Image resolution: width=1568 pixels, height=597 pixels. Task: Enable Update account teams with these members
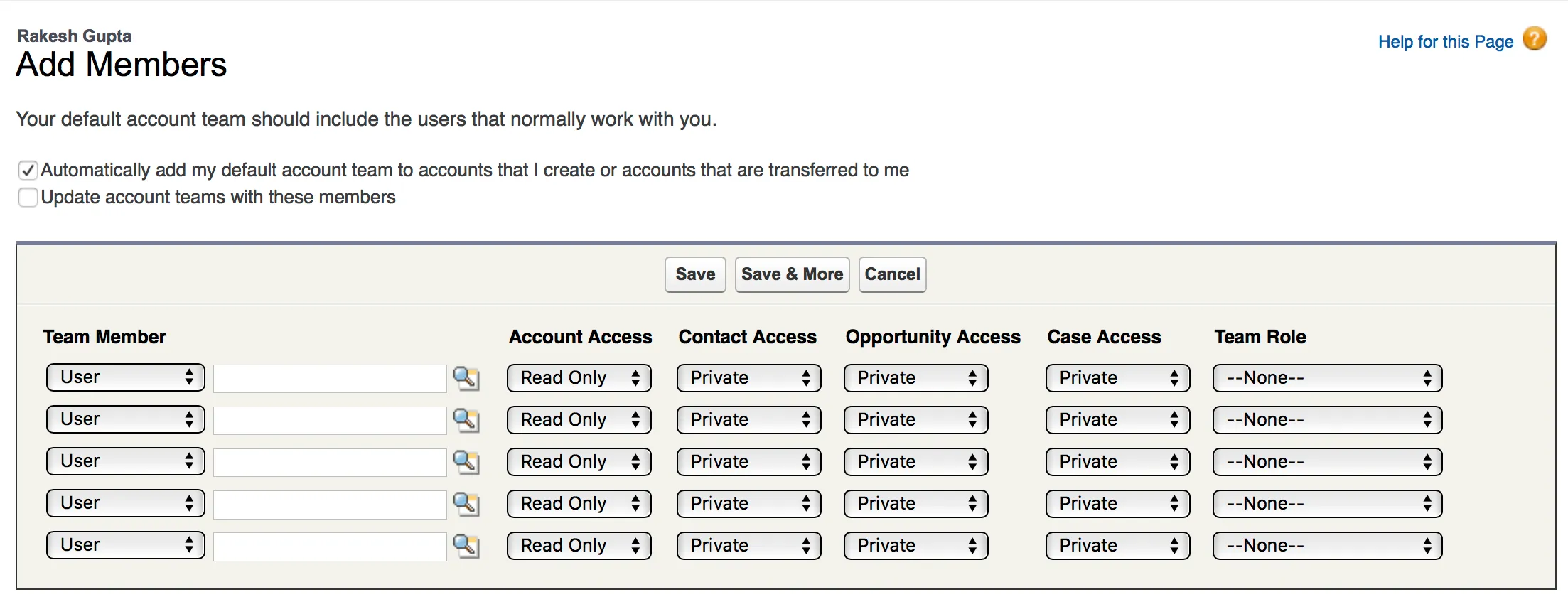[x=28, y=198]
